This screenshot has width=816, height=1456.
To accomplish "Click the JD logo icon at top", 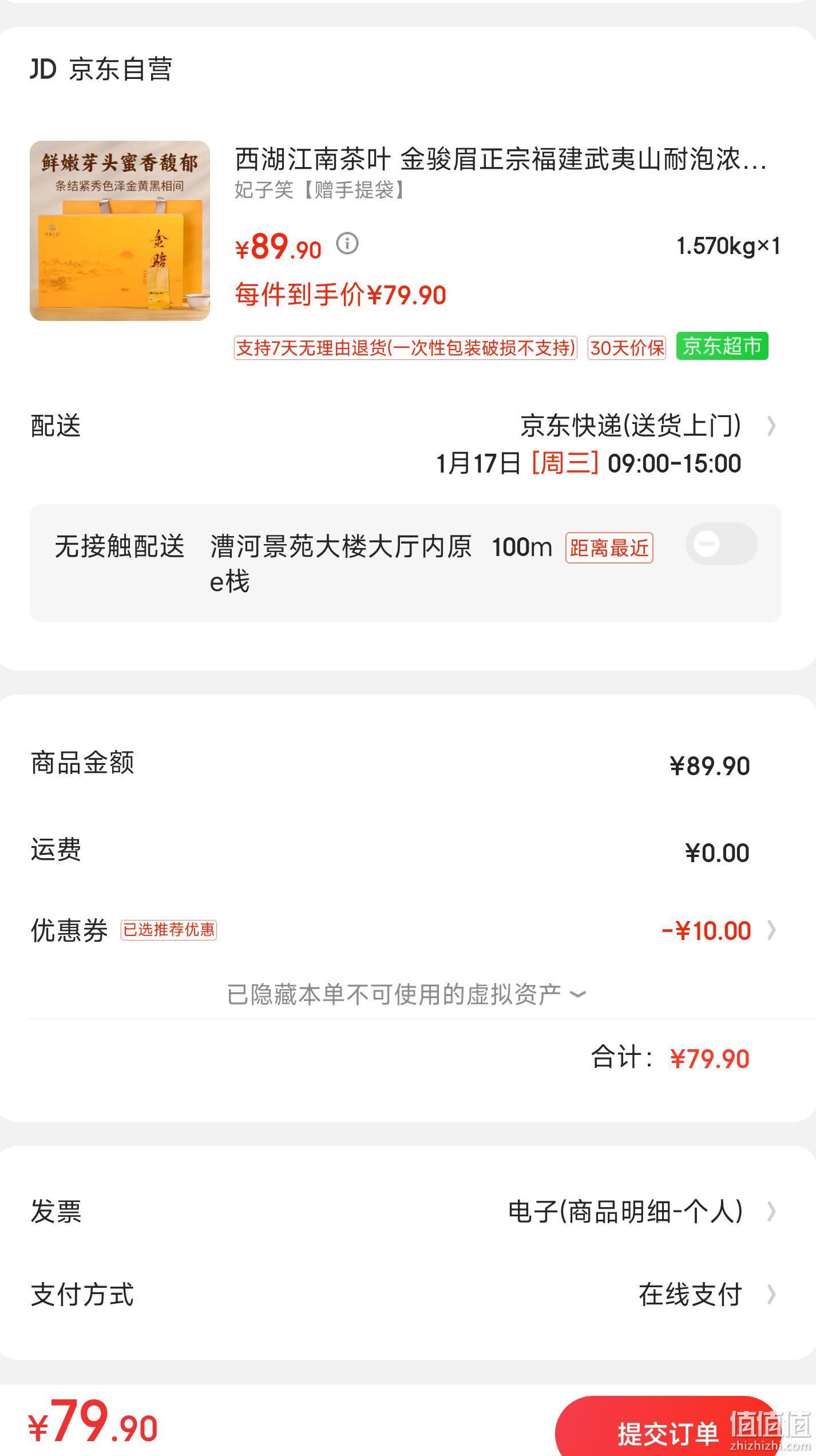I will coord(43,69).
